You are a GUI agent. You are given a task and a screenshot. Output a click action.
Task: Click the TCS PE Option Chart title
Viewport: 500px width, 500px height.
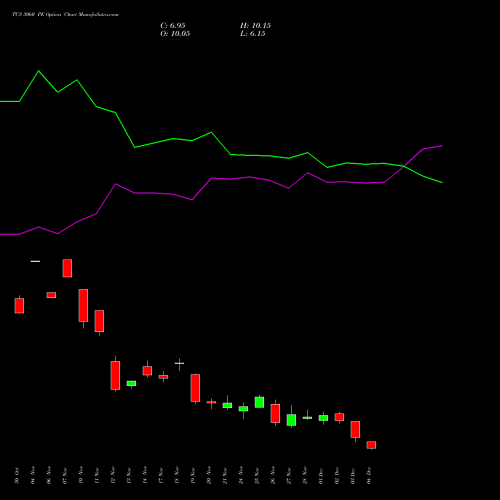pyautogui.click(x=65, y=15)
